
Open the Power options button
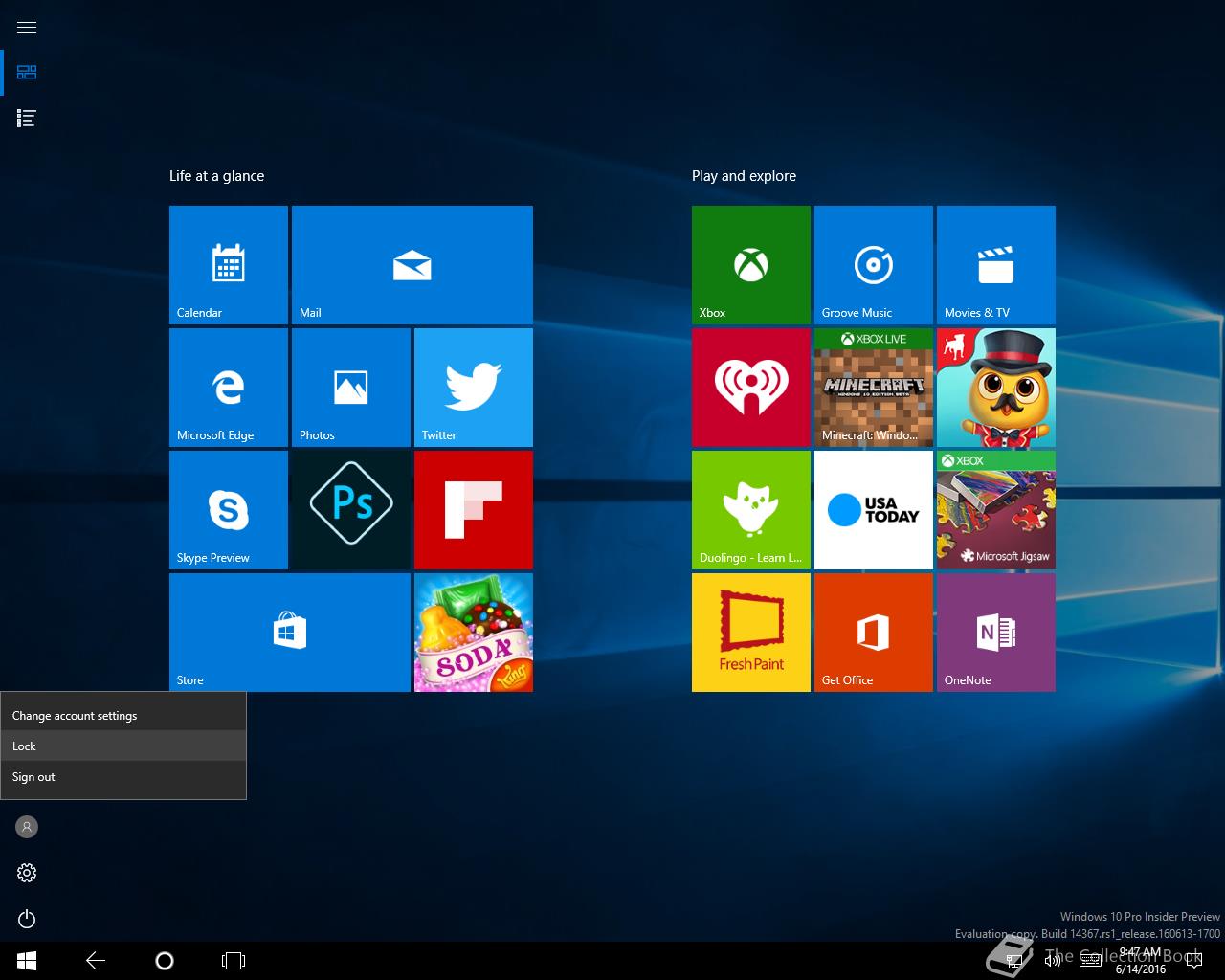click(27, 919)
